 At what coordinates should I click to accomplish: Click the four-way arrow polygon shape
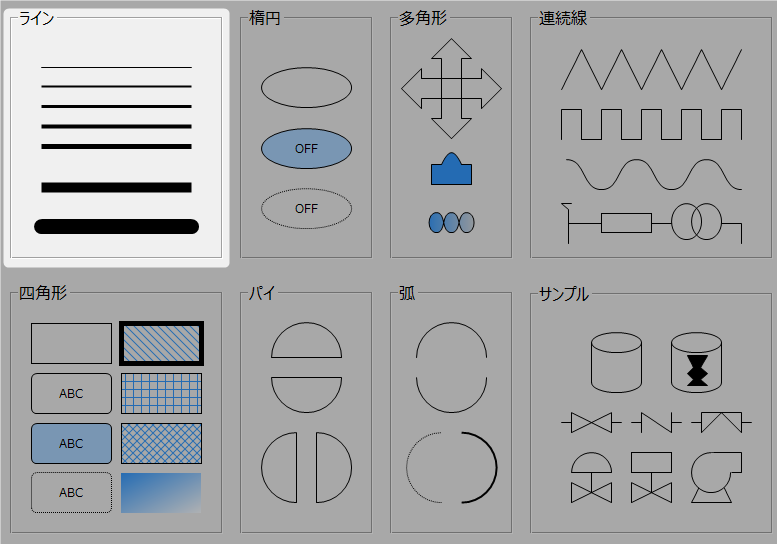(451, 88)
